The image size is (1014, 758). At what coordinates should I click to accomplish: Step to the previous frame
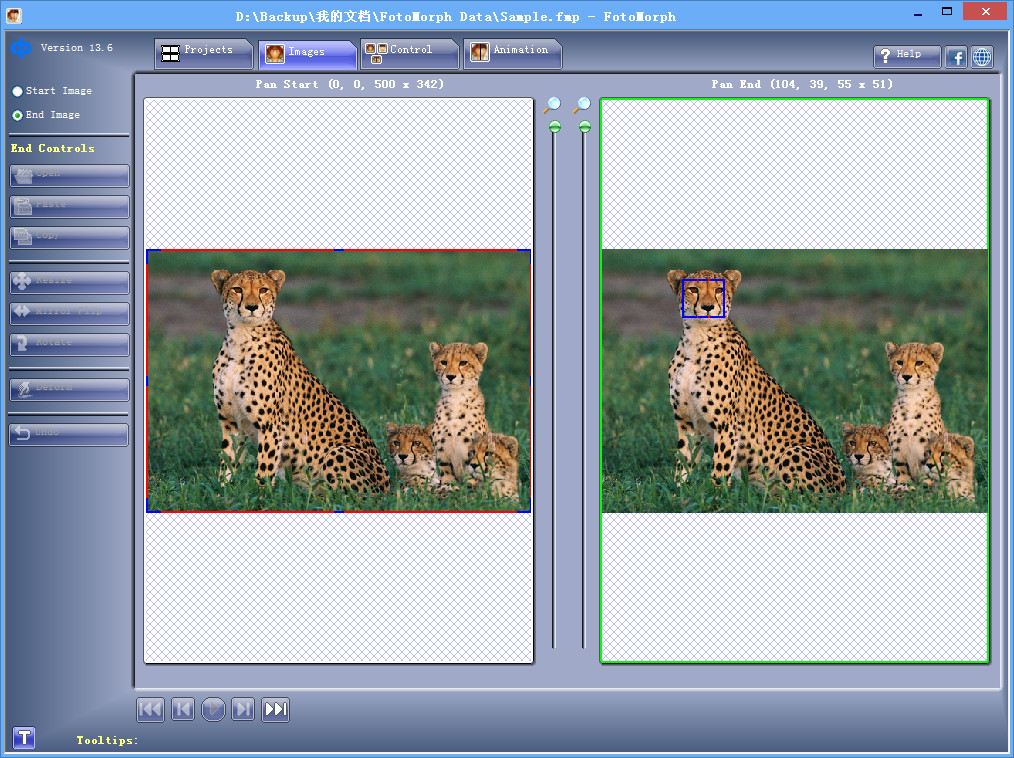[182, 710]
